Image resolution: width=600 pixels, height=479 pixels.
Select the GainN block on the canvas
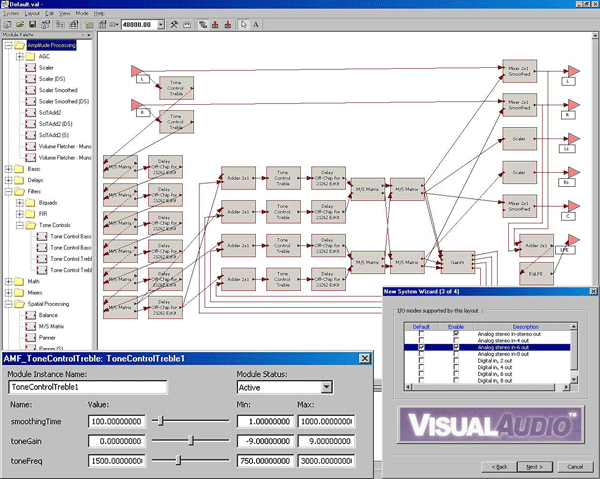(x=458, y=262)
